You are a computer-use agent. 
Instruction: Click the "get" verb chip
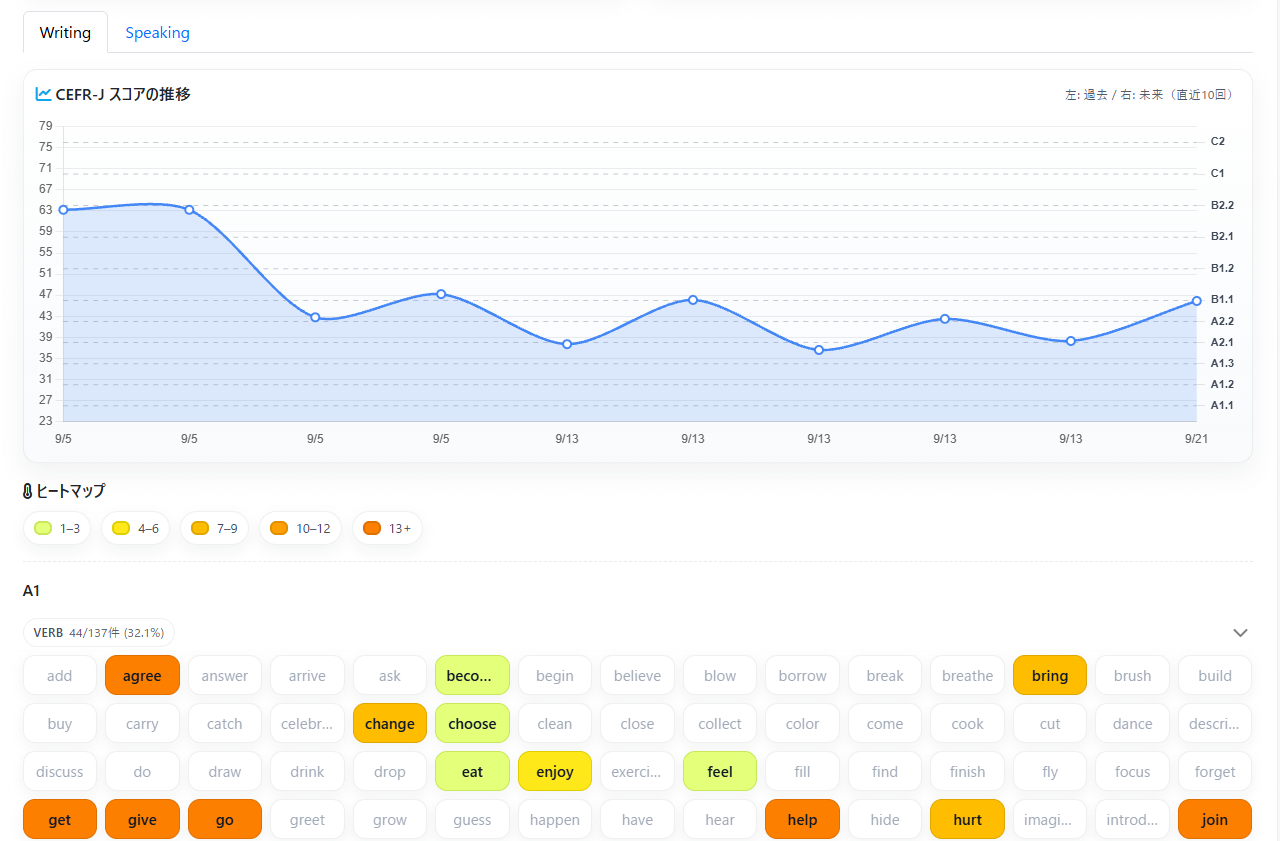click(x=60, y=820)
